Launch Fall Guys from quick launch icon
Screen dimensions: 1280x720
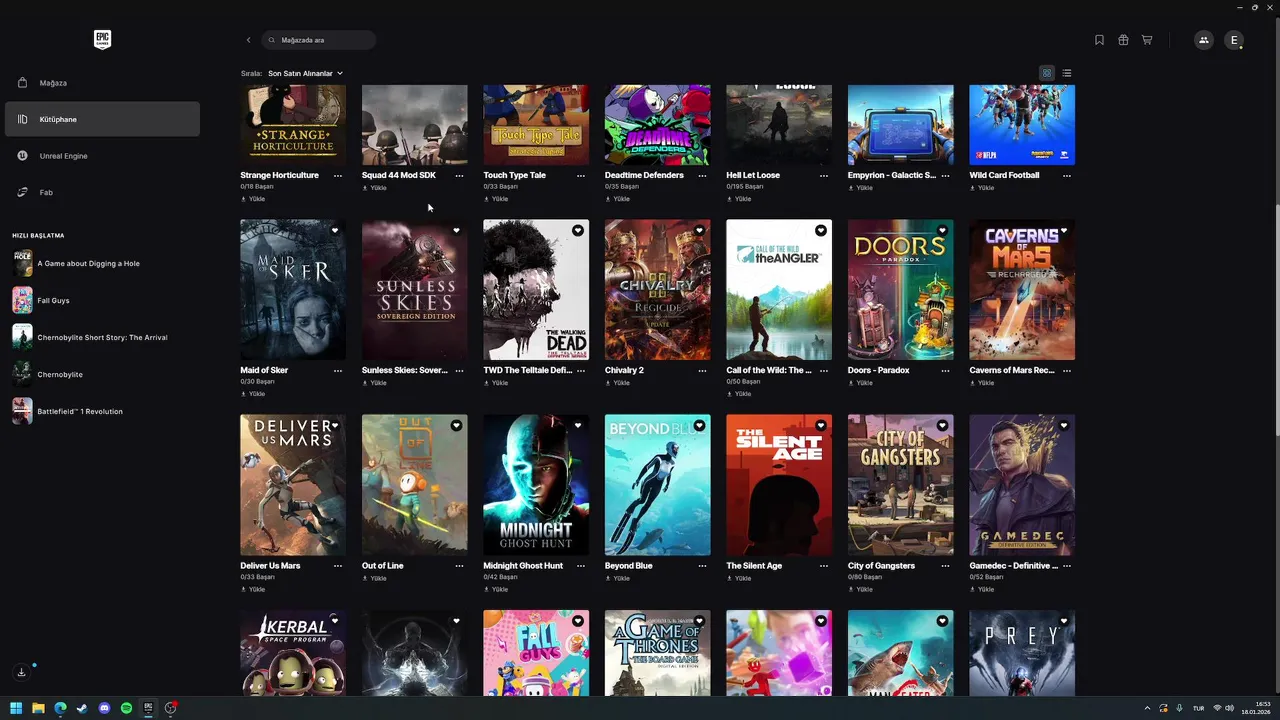(22, 300)
